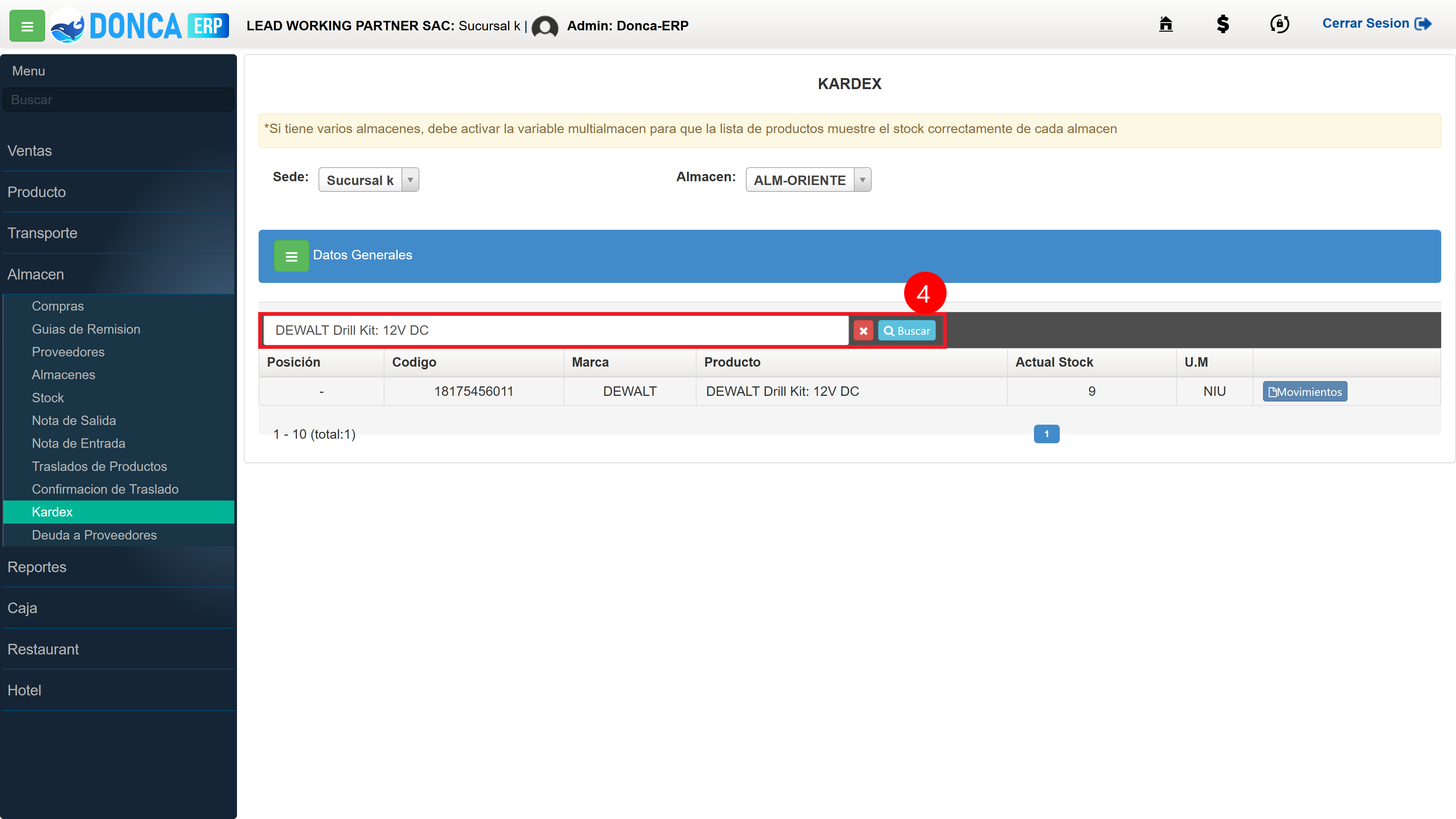Clear search with the red X button

click(x=863, y=331)
